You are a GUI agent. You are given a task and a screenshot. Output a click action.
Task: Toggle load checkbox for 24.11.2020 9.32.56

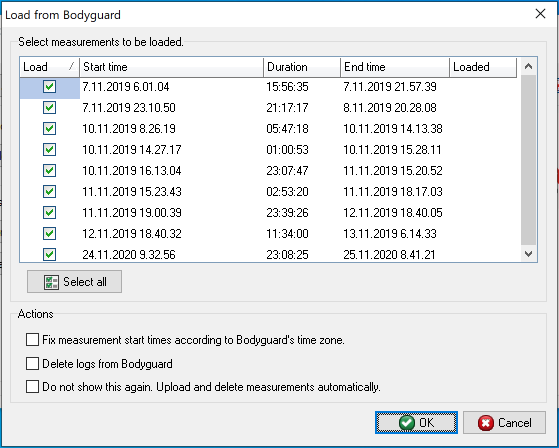pos(49,254)
